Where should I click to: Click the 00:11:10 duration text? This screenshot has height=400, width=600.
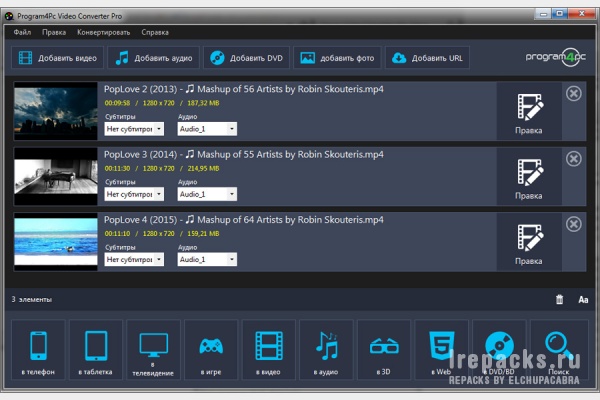[117, 233]
